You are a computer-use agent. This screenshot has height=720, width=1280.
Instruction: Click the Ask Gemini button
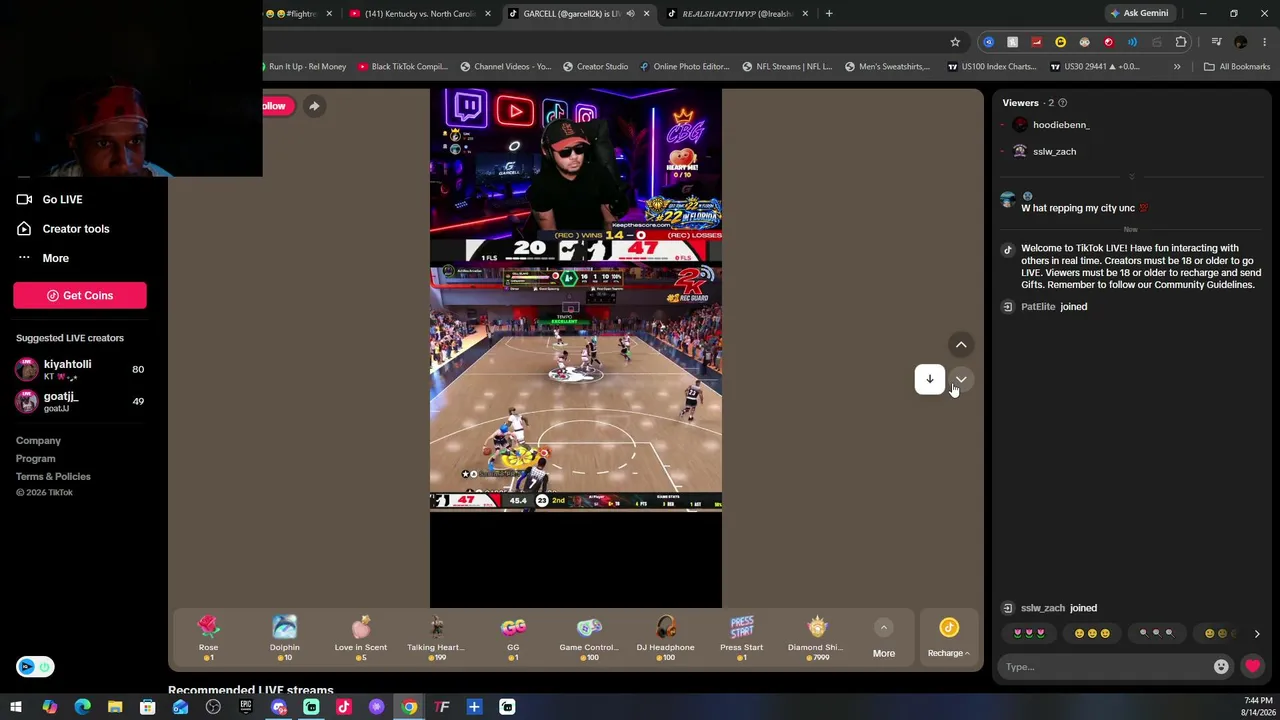(1138, 14)
